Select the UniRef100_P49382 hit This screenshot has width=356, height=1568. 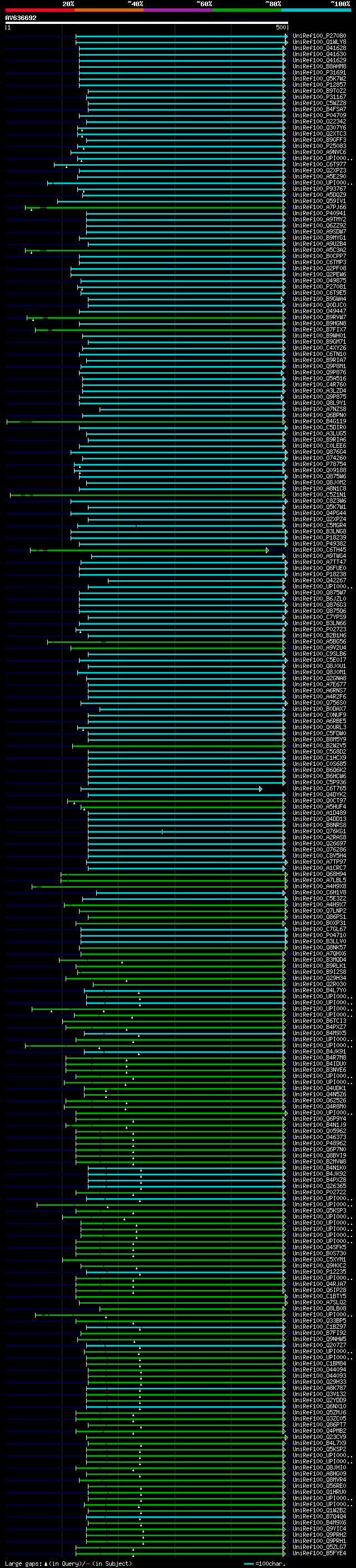319,544
